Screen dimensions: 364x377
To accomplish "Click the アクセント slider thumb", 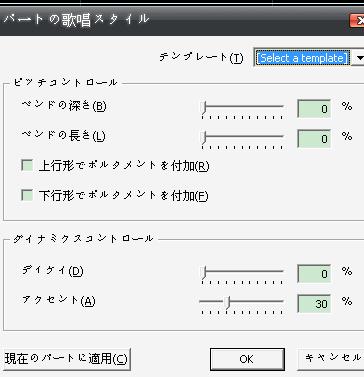I will point(228,302).
